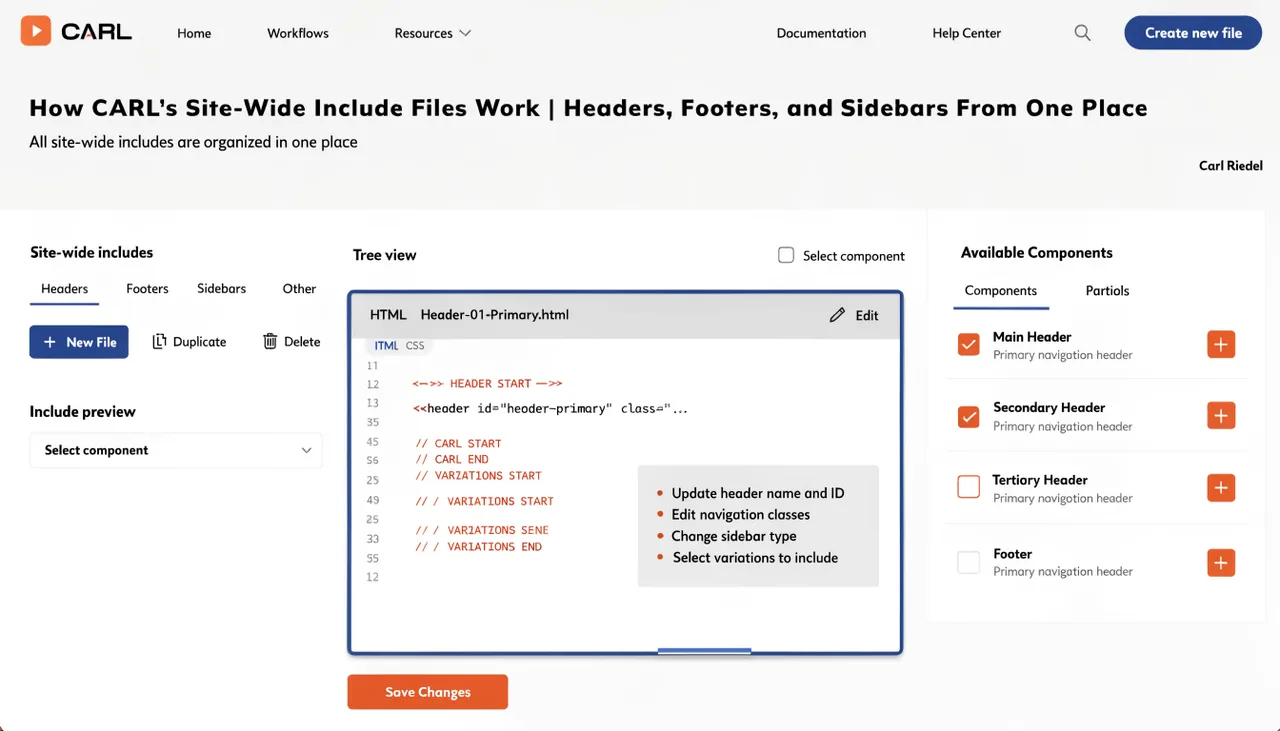
Task: Add Footer with plus icon
Action: [x=1221, y=562]
